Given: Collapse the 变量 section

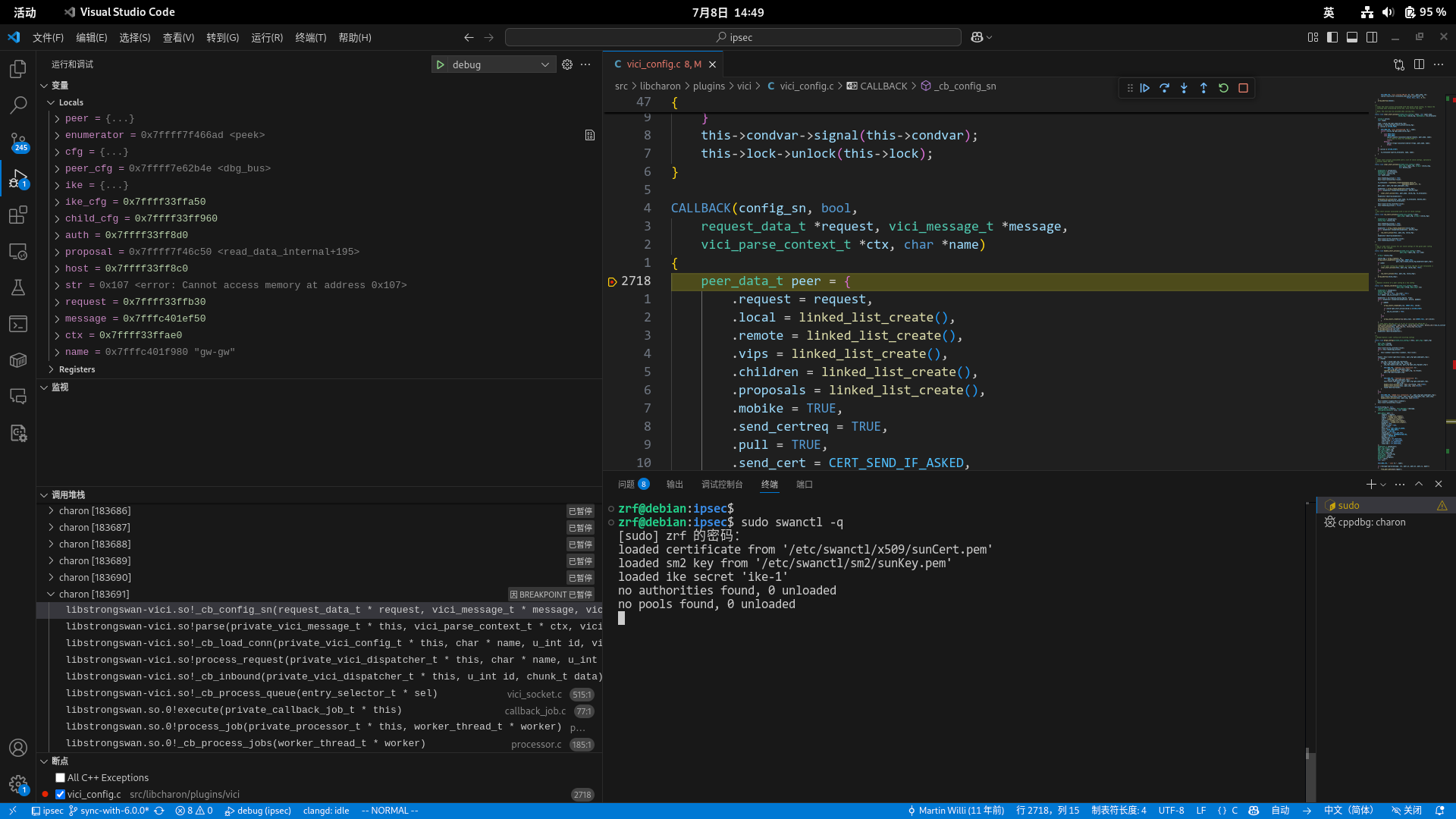Looking at the screenshot, I should (44, 86).
